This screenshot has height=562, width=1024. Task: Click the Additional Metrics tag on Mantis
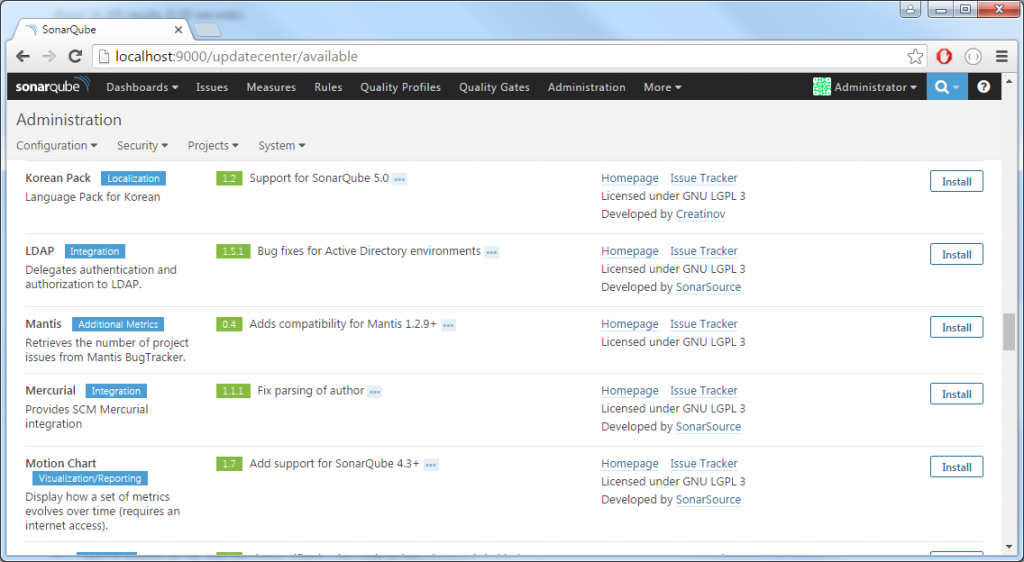click(118, 324)
